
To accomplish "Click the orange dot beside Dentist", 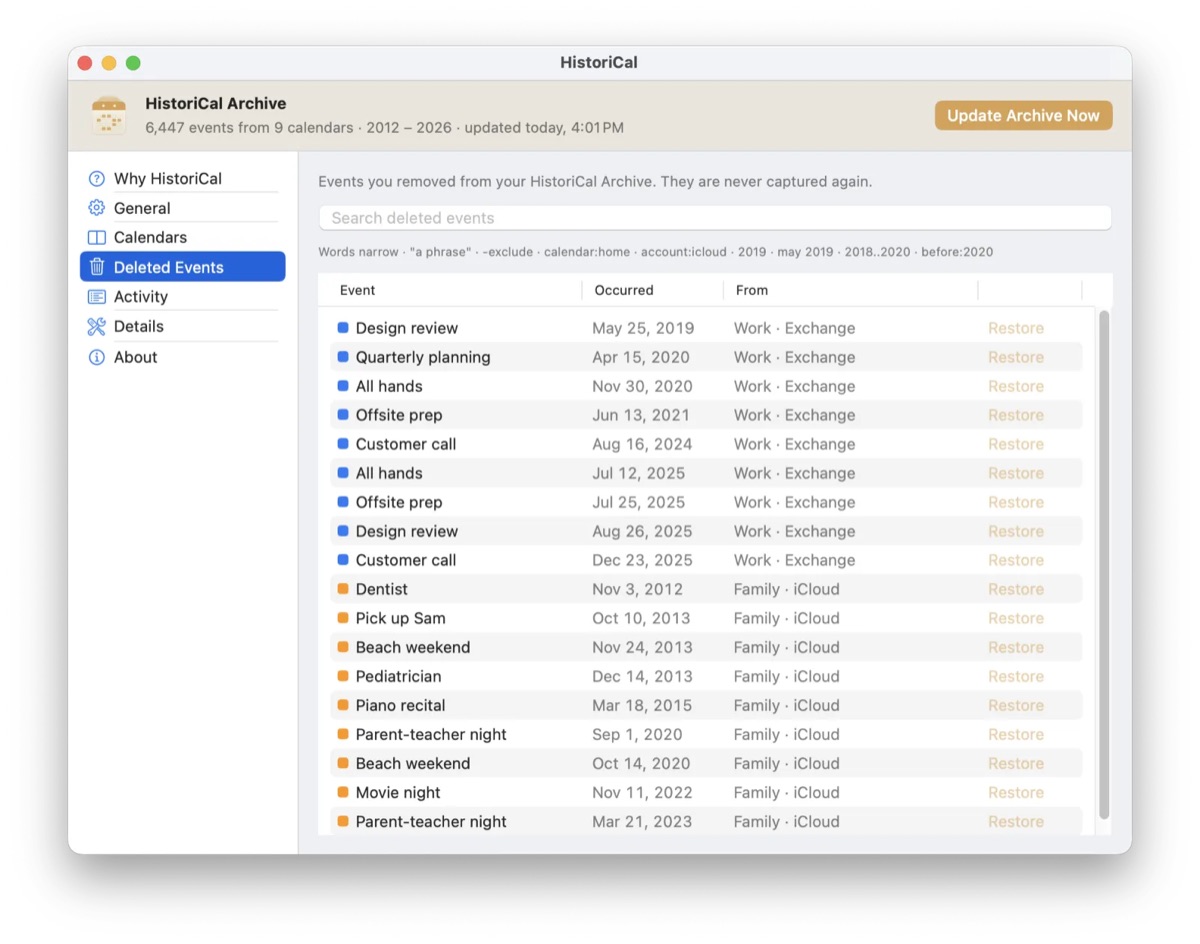I will (343, 589).
